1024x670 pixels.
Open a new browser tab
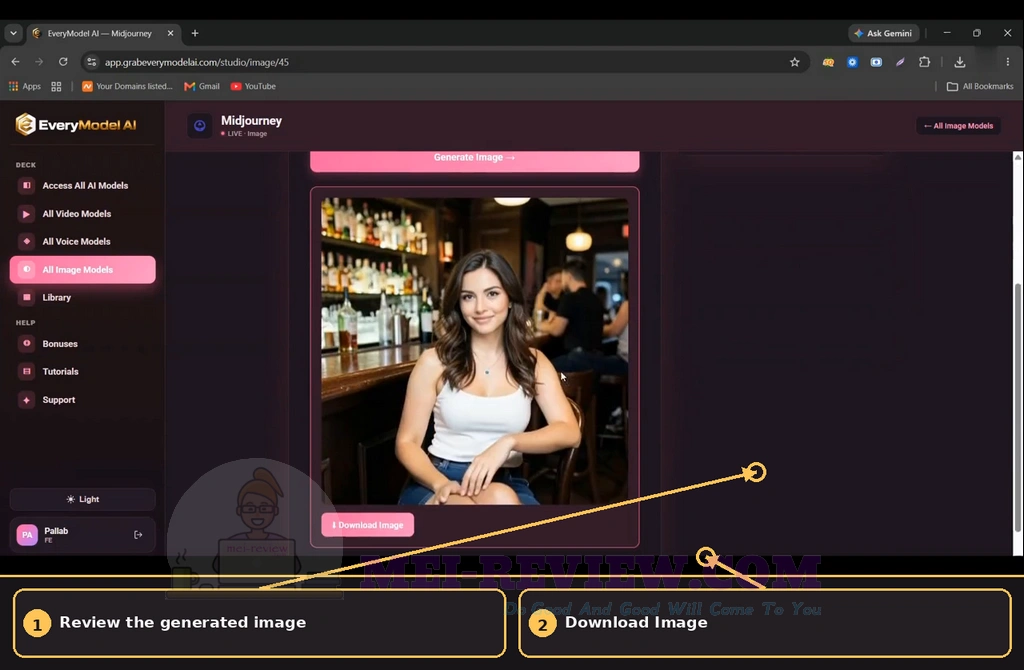tap(195, 33)
